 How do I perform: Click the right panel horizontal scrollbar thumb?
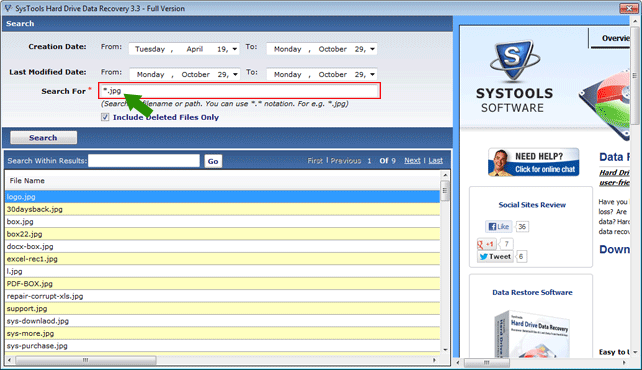point(487,363)
